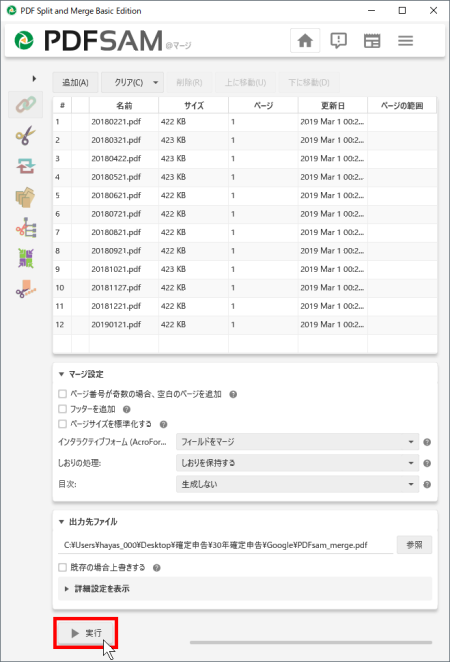Select row 20180721.pdf in file table
The image size is (450, 662).
point(245,214)
